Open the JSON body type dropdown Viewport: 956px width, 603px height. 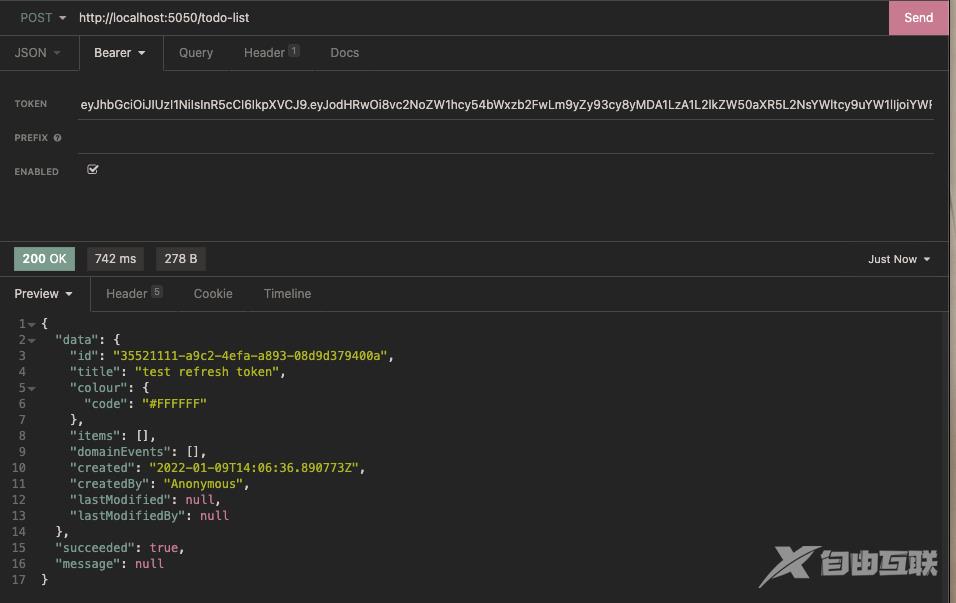click(37, 53)
